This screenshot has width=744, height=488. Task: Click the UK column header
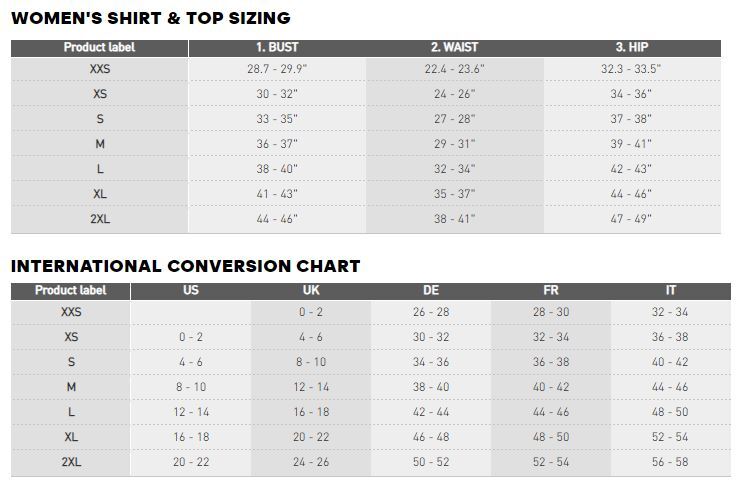coord(311,291)
